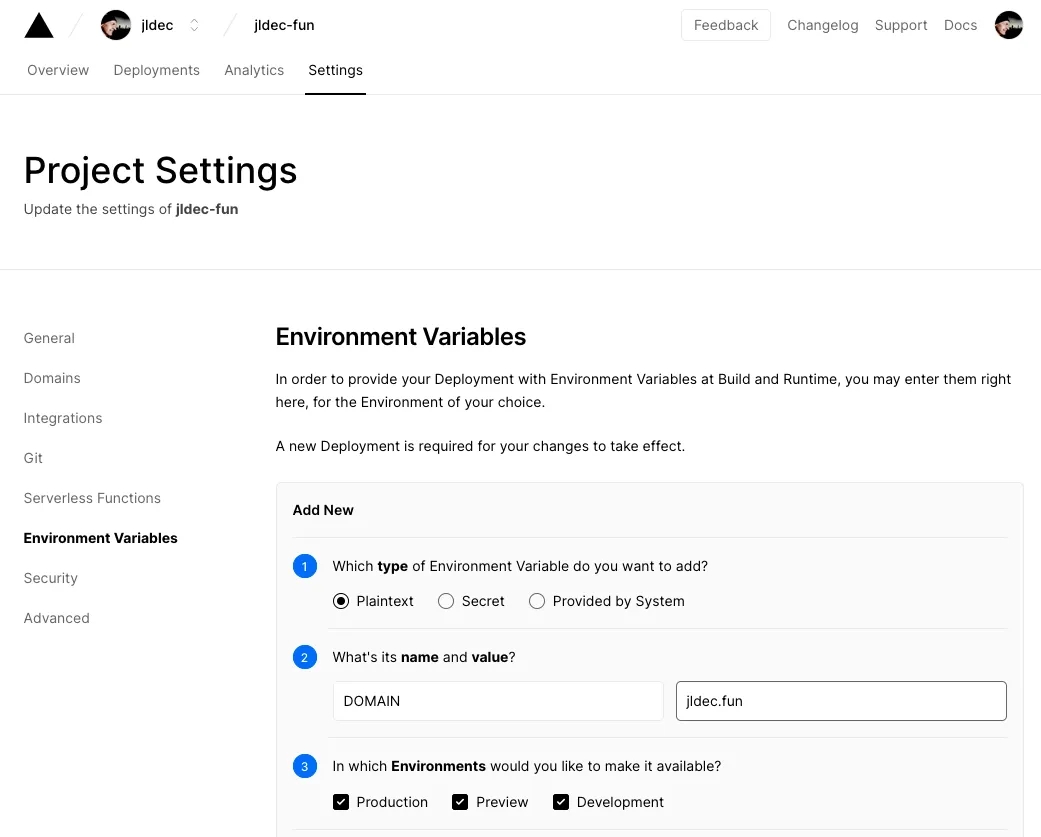Screen dimensions: 1041x837
Task: Click the blue step 3 badge
Action: 305,766
